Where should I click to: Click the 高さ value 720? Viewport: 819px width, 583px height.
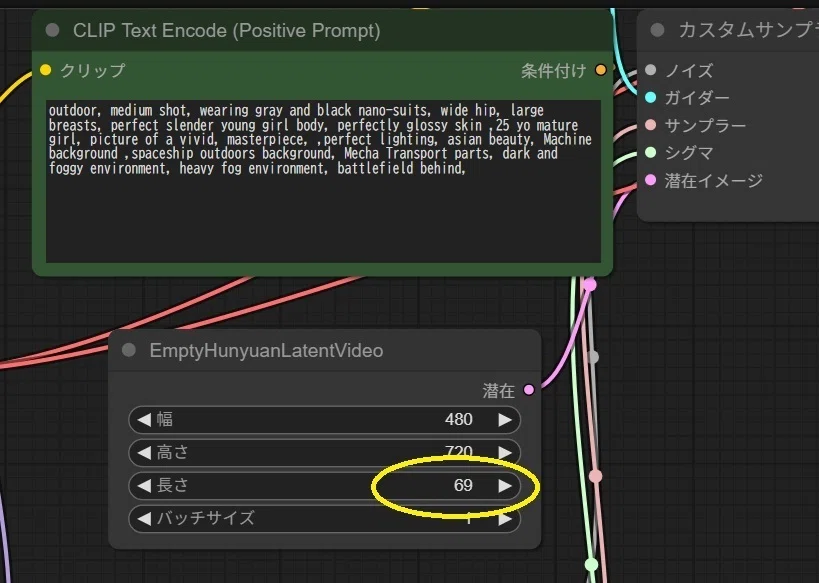459,451
